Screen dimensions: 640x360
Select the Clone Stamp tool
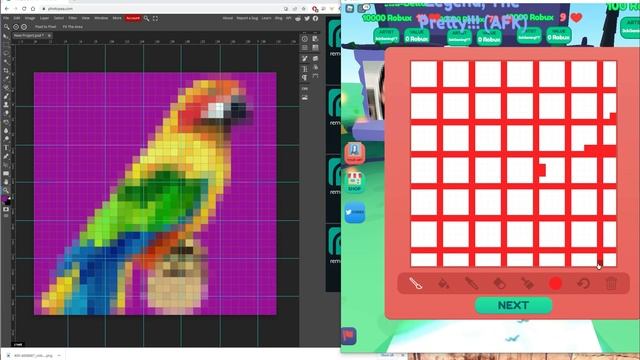coord(6,105)
